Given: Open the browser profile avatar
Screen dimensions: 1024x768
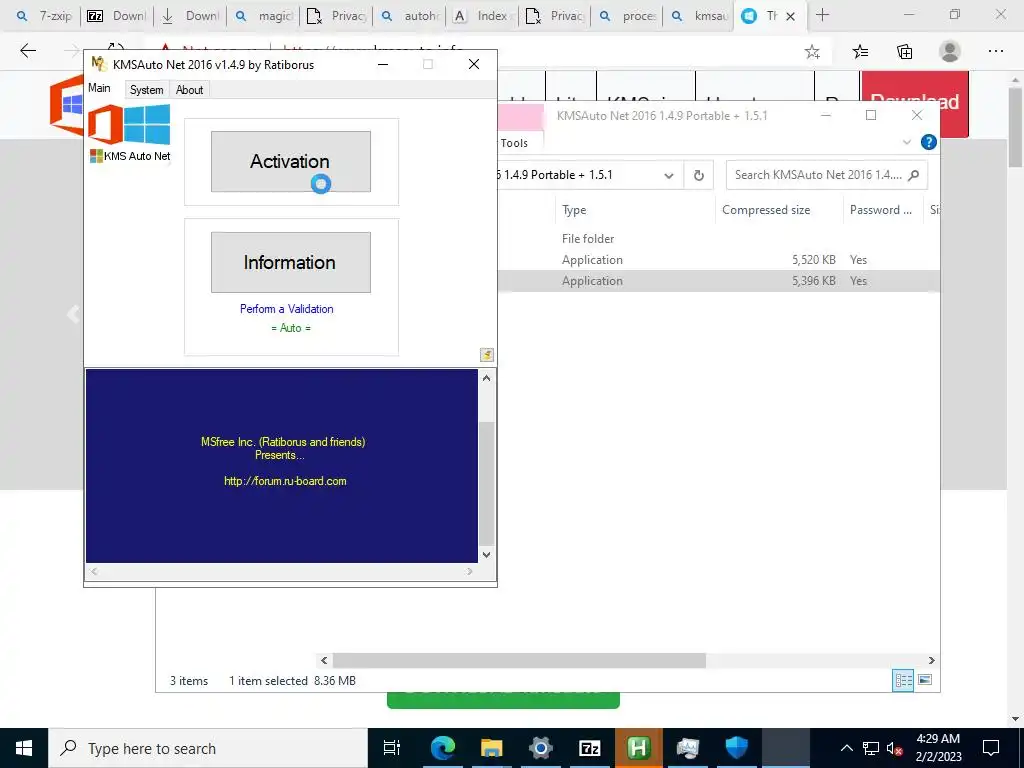Looking at the screenshot, I should coord(950,52).
